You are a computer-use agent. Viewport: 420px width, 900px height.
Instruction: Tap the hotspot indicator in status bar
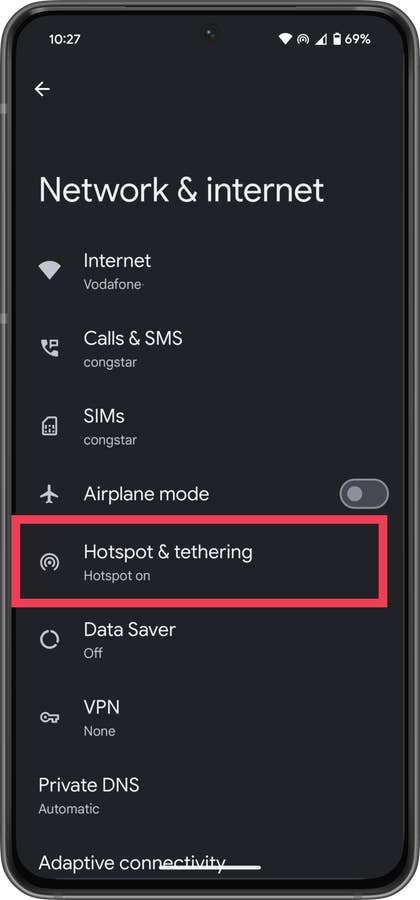[302, 39]
